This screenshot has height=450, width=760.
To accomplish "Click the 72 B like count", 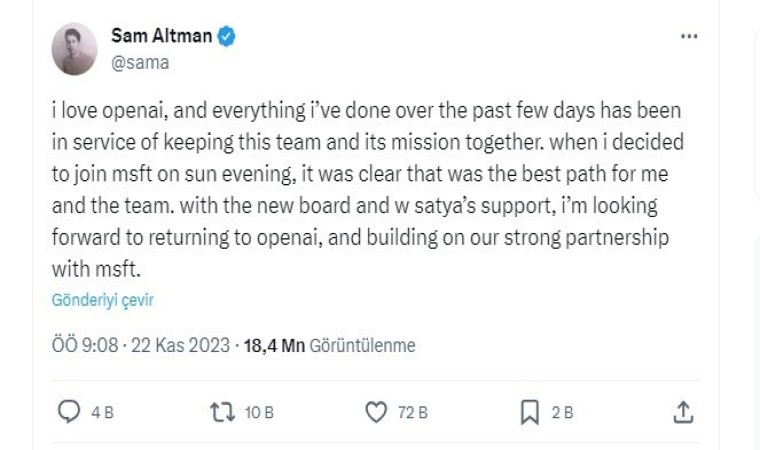I will click(412, 413).
